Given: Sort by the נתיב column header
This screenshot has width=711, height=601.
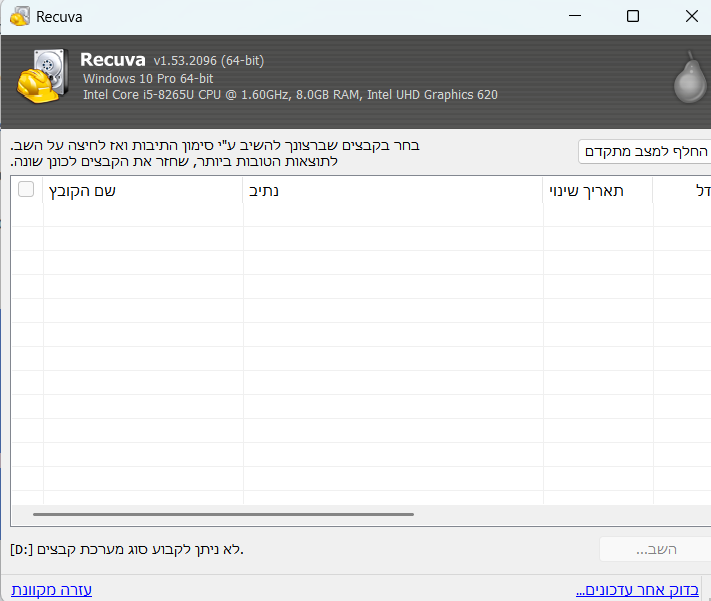Looking at the screenshot, I should tap(393, 190).
